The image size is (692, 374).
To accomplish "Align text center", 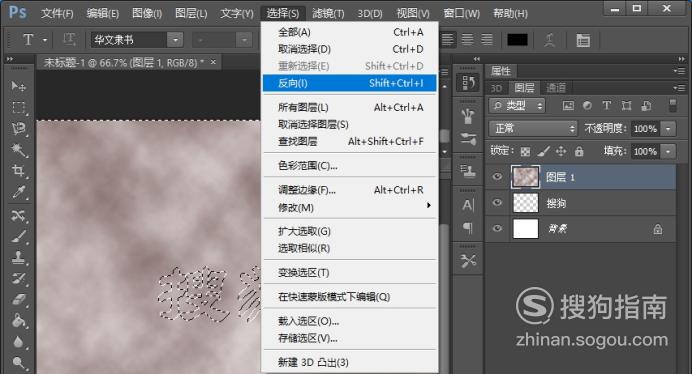I will pyautogui.click(x=467, y=40).
